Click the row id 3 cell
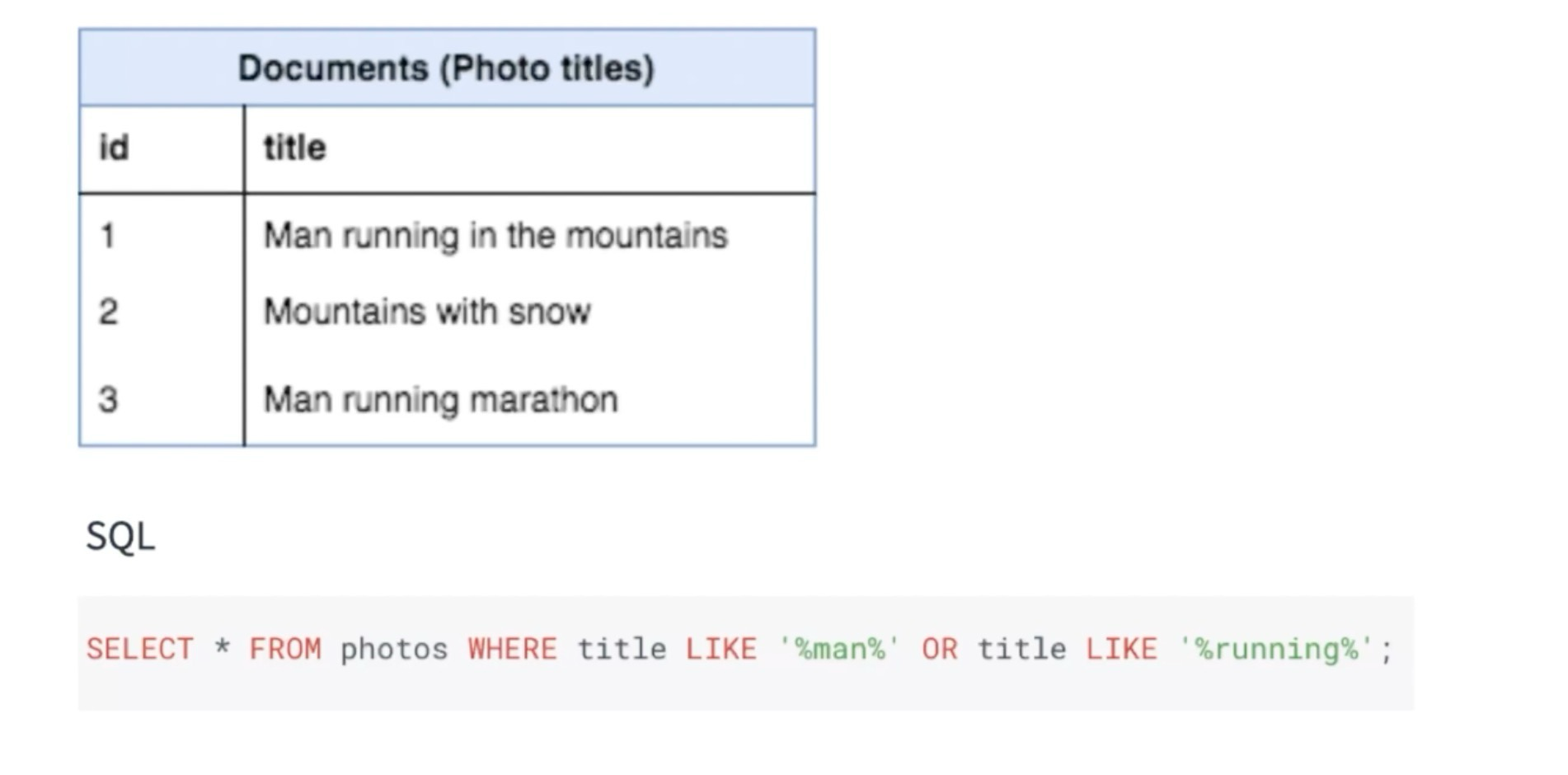This screenshot has width=1568, height=775. (x=108, y=400)
